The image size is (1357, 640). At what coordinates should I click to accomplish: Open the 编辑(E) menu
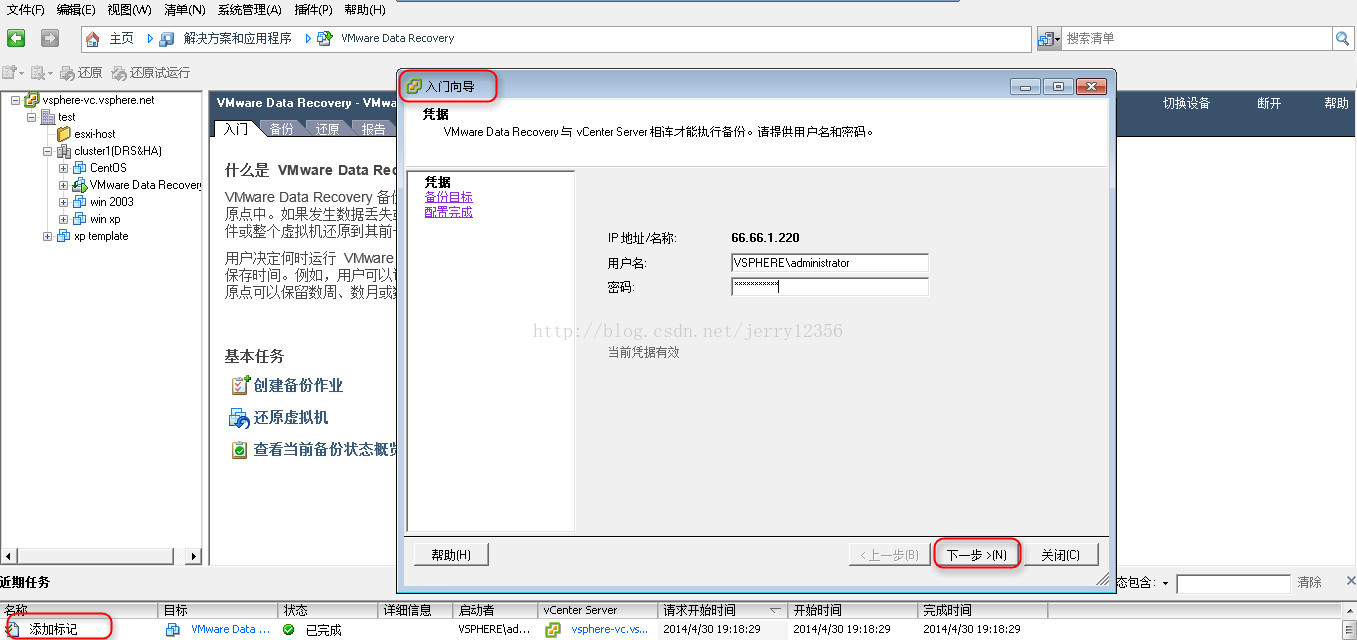(x=76, y=10)
